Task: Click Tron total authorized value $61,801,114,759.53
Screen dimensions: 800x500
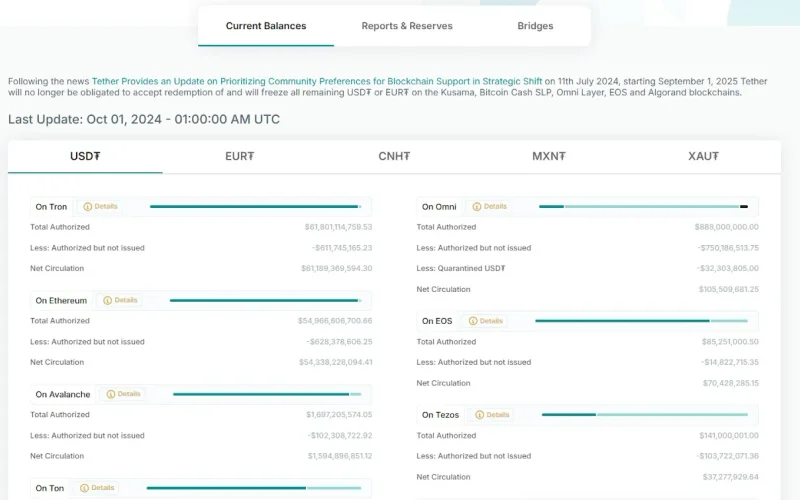Action: (x=338, y=227)
